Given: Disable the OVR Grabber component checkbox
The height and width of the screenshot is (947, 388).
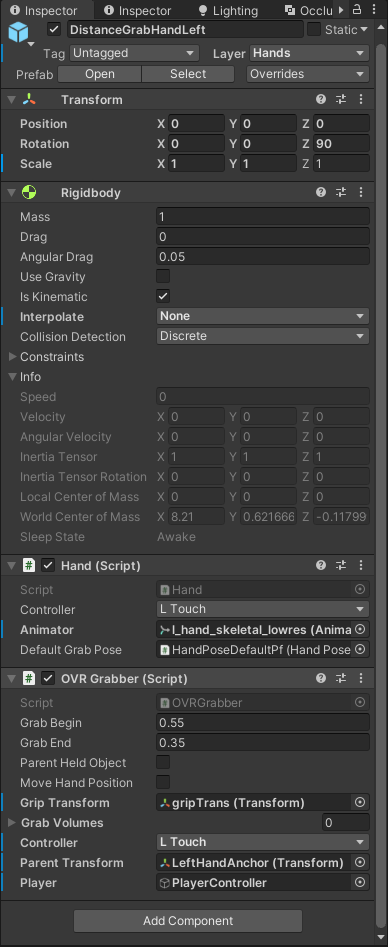Looking at the screenshot, I should (x=48, y=678).
